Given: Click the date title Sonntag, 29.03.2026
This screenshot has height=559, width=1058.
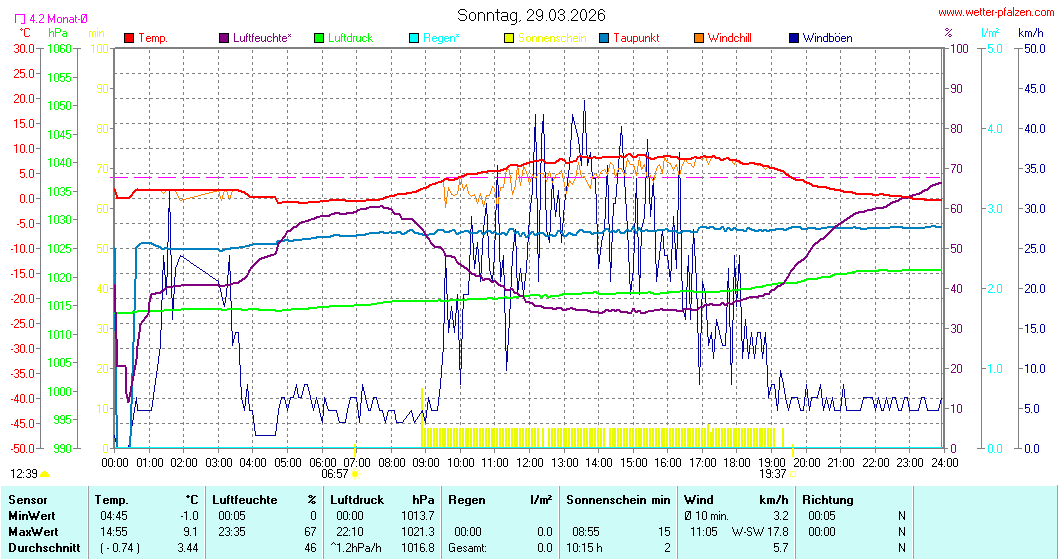Looking at the screenshot, I should [529, 15].
